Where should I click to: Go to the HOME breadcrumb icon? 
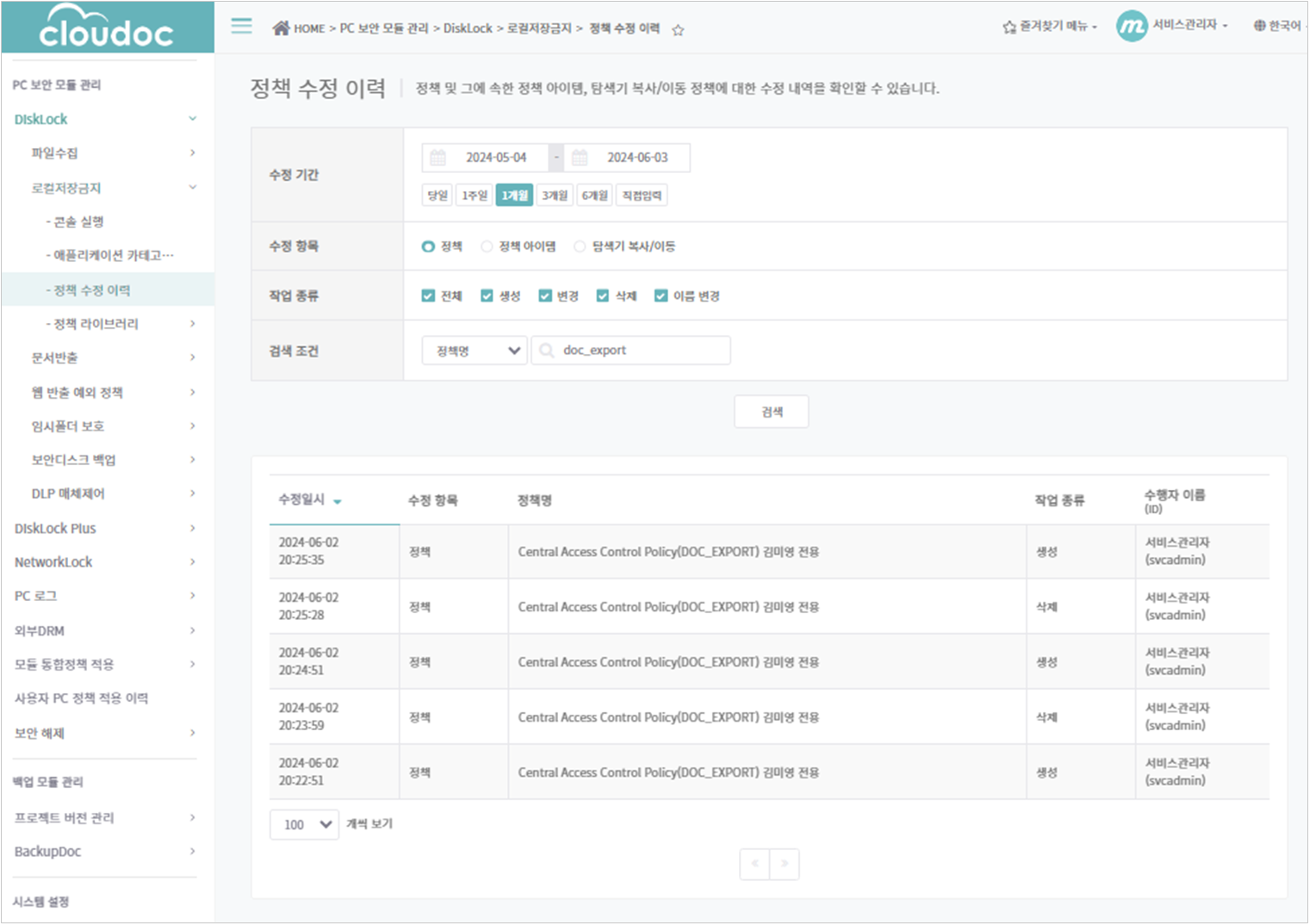[x=281, y=28]
